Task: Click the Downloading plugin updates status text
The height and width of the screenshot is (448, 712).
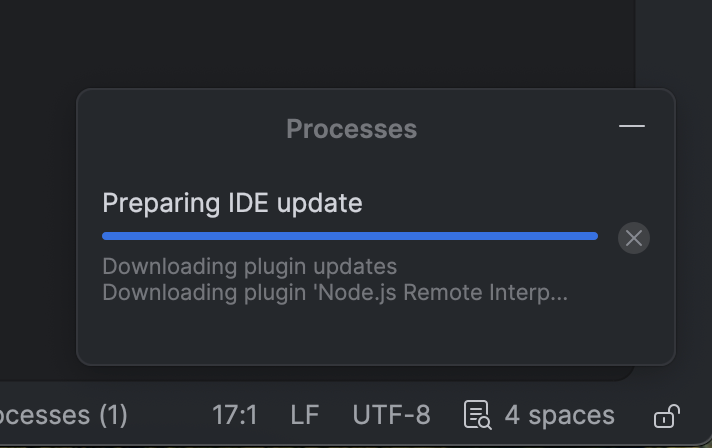Action: [249, 266]
